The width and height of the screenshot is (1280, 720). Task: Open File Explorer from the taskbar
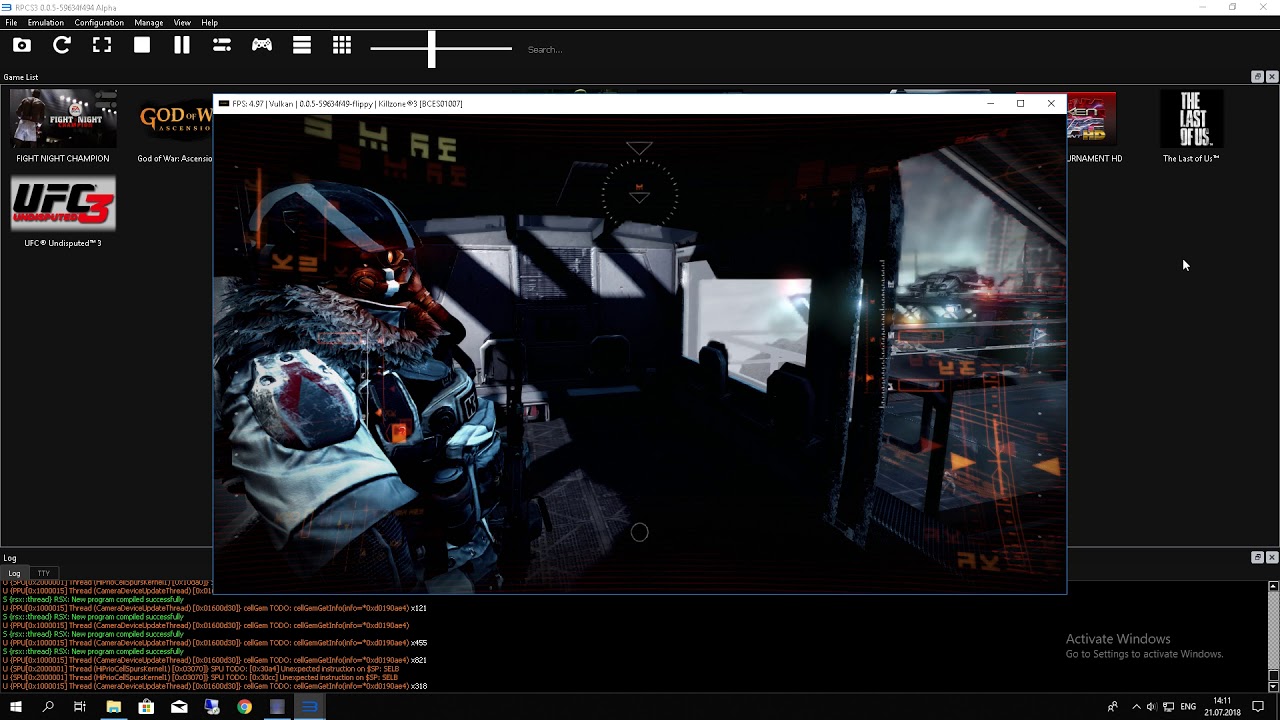(x=114, y=706)
